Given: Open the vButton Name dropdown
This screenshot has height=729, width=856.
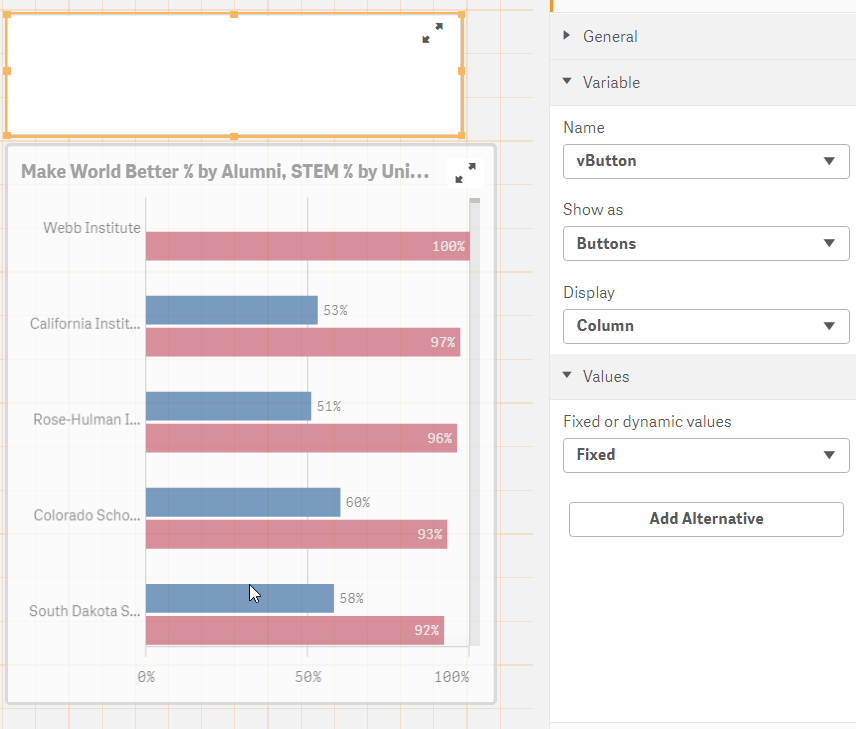Looking at the screenshot, I should coord(706,161).
